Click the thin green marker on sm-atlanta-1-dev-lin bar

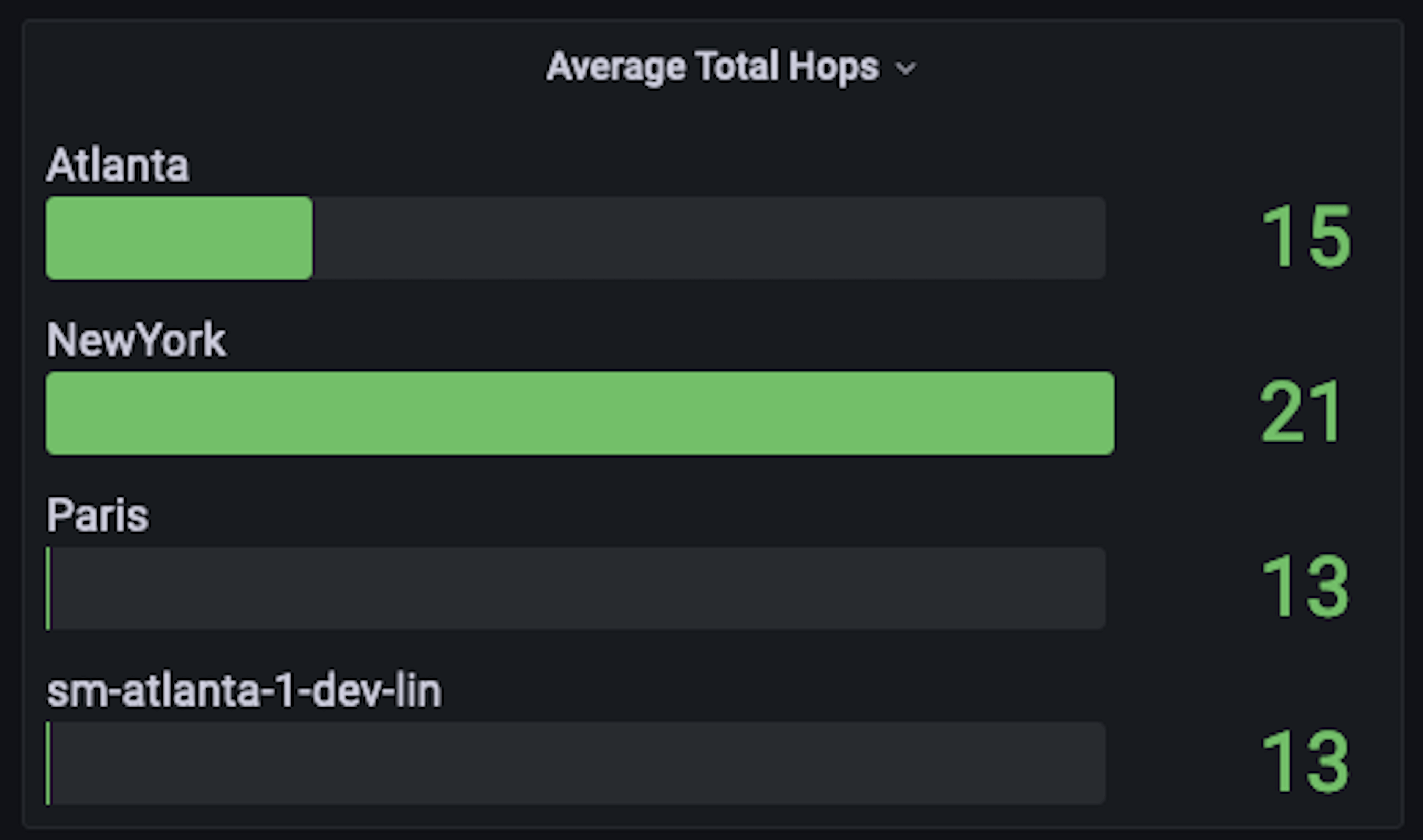pyautogui.click(x=48, y=763)
